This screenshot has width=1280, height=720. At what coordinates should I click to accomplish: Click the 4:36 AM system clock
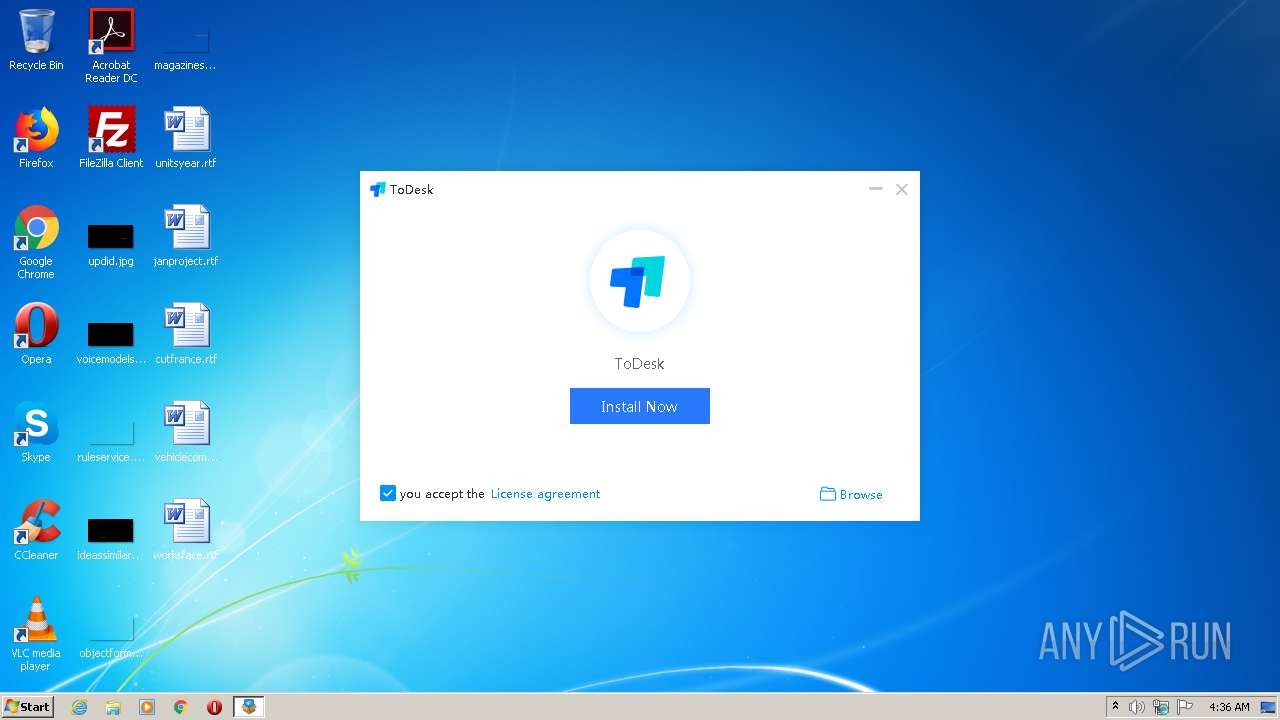tap(1229, 707)
